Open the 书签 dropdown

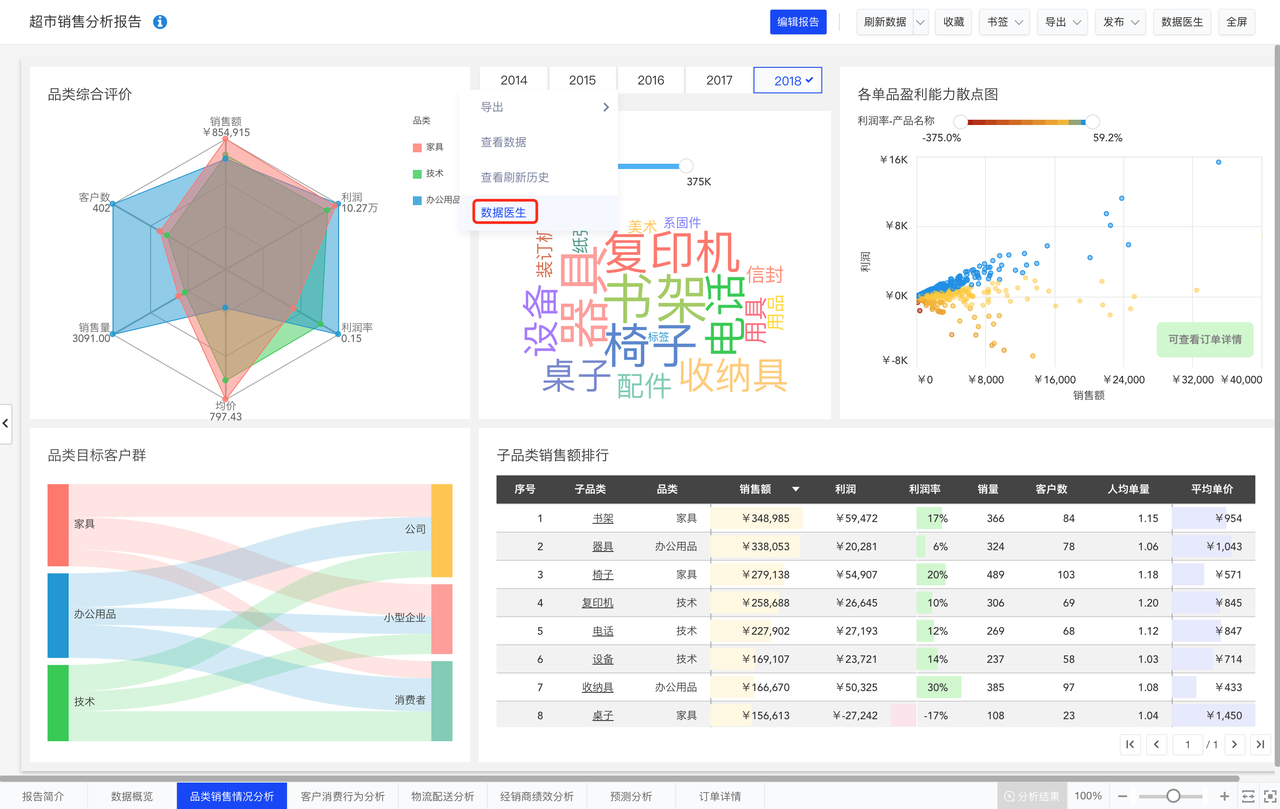pos(1004,22)
